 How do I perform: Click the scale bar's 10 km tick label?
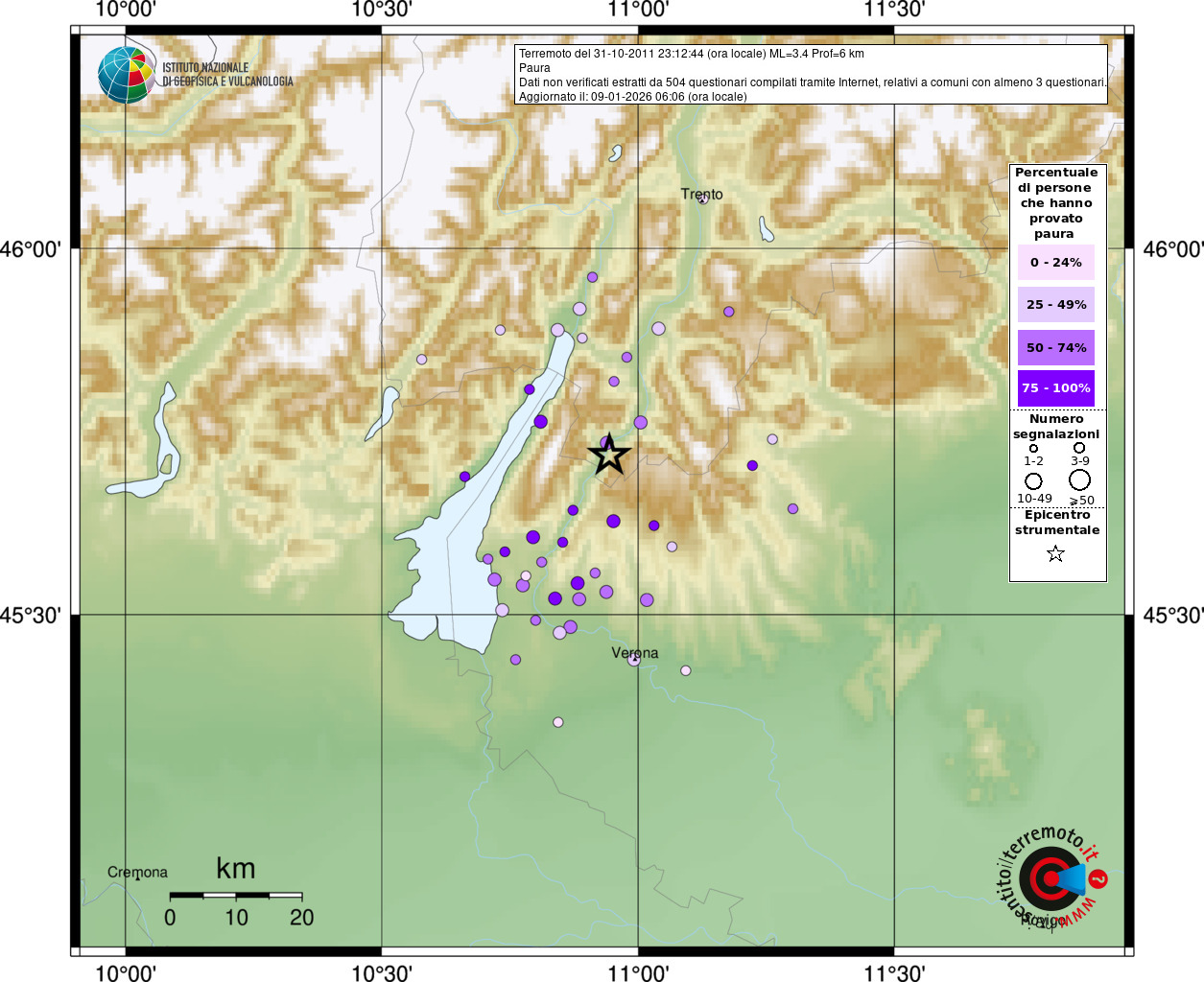(236, 918)
